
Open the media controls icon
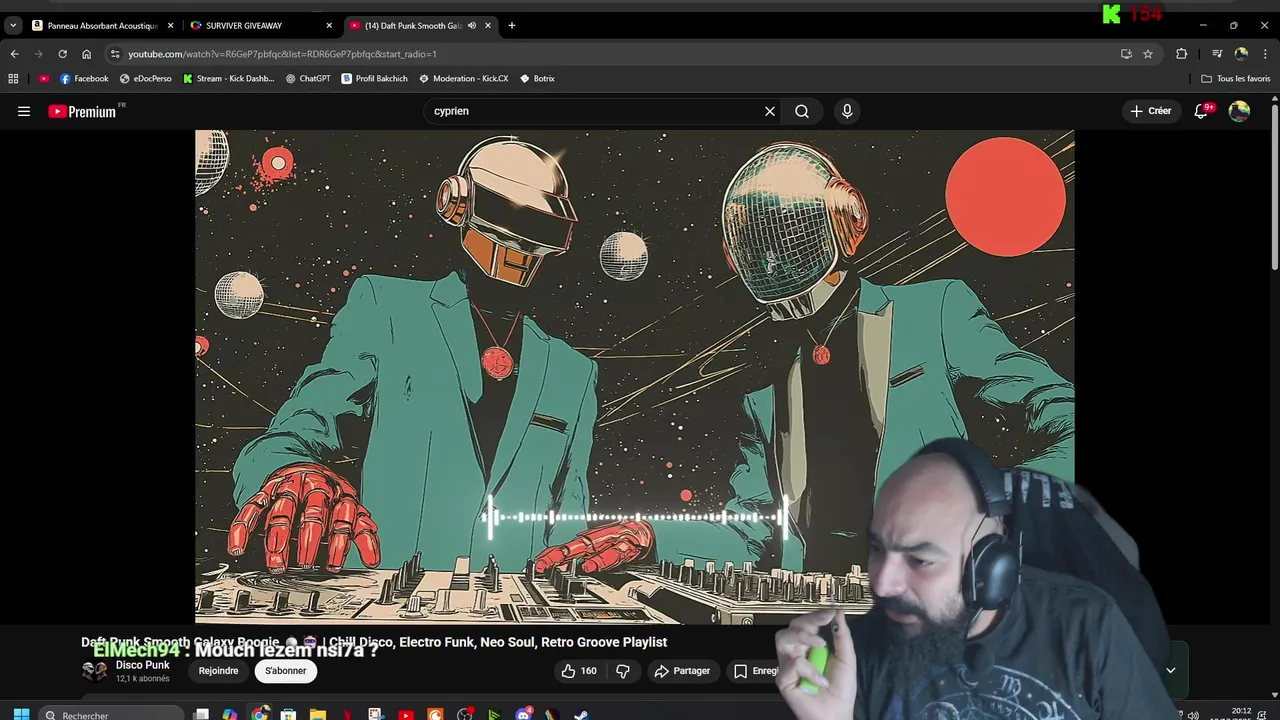coord(1217,54)
